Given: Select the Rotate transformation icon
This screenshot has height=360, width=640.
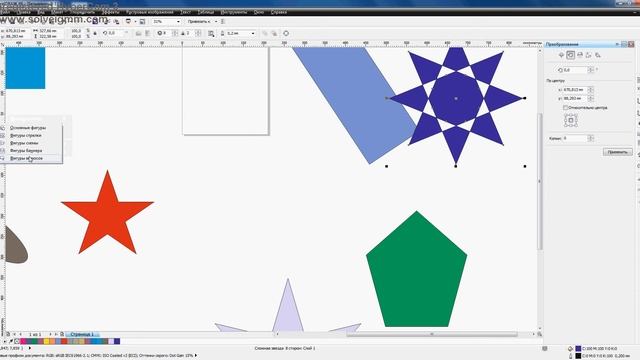Looking at the screenshot, I should (571, 55).
